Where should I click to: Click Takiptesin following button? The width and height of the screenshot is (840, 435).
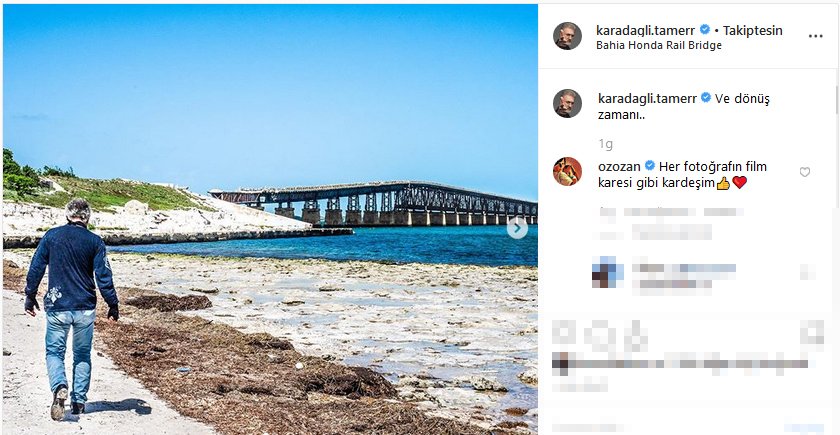[753, 31]
